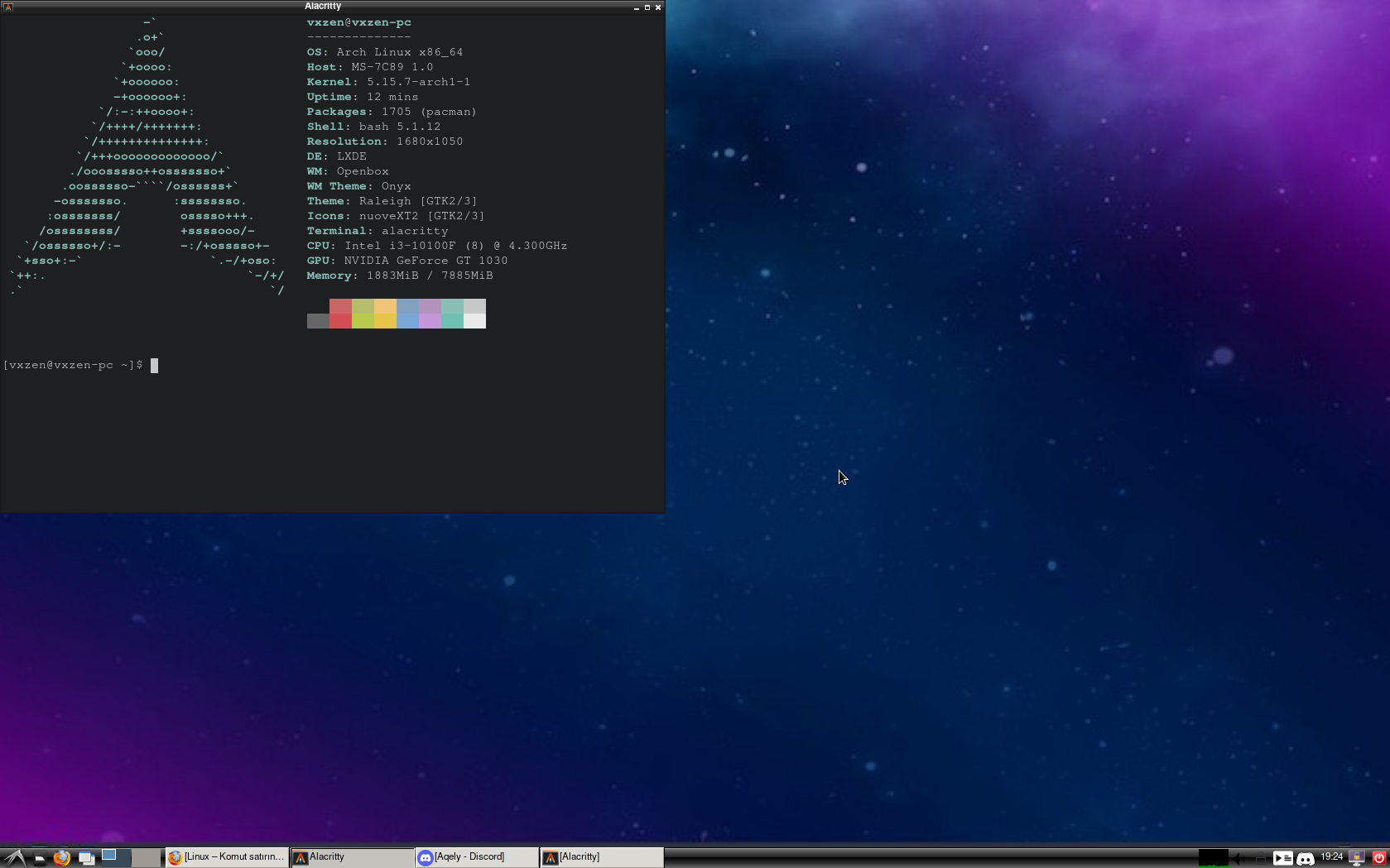Launch the file manager from the panel
This screenshot has width=1390, height=868.
[x=39, y=858]
